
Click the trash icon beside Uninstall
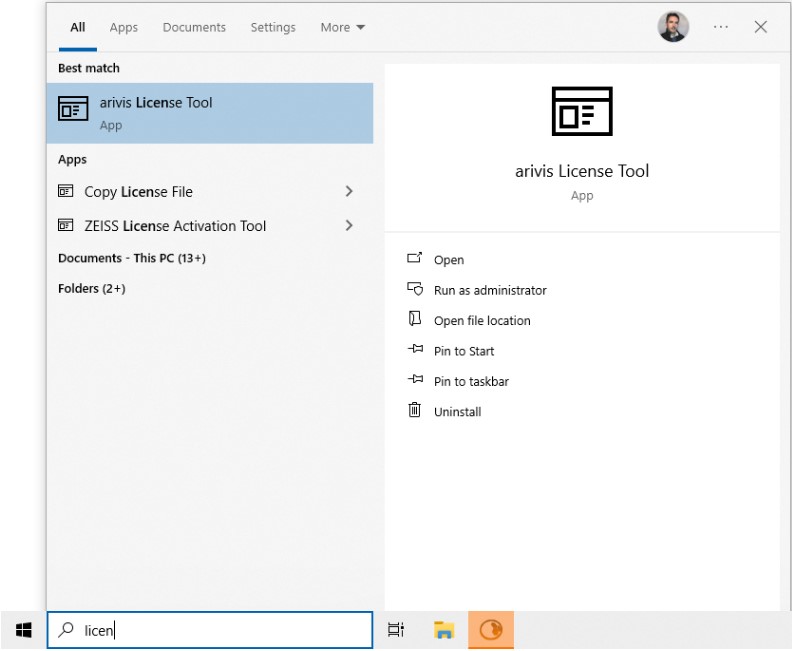[x=415, y=411]
